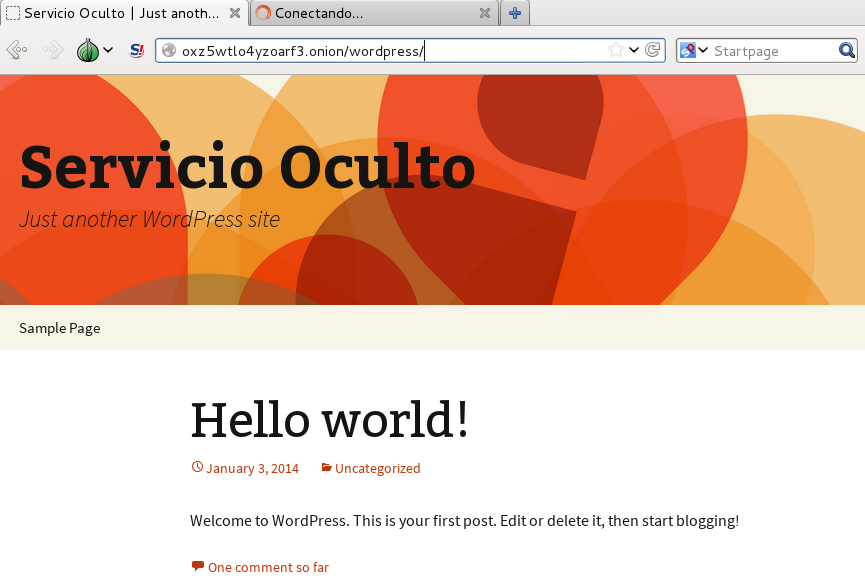Open the URL history dropdown arrow

tap(634, 50)
